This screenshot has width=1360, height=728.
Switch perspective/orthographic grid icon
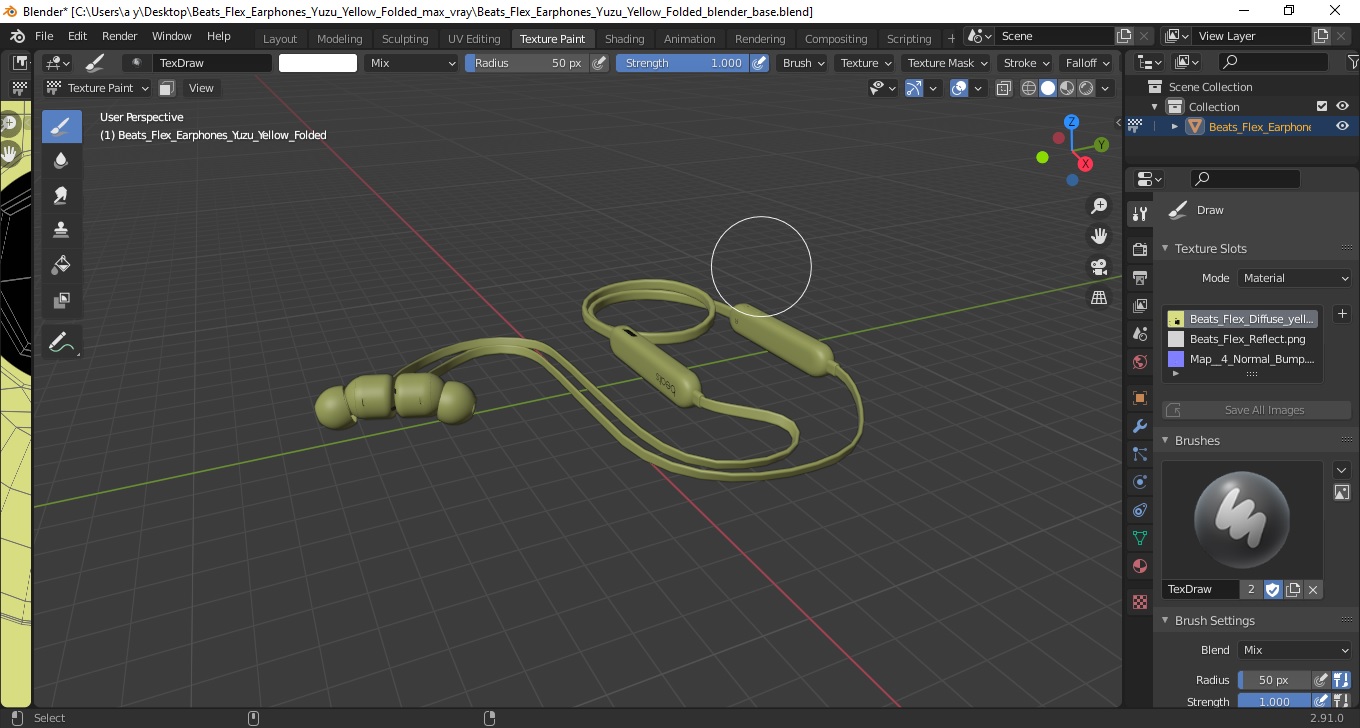(1099, 297)
